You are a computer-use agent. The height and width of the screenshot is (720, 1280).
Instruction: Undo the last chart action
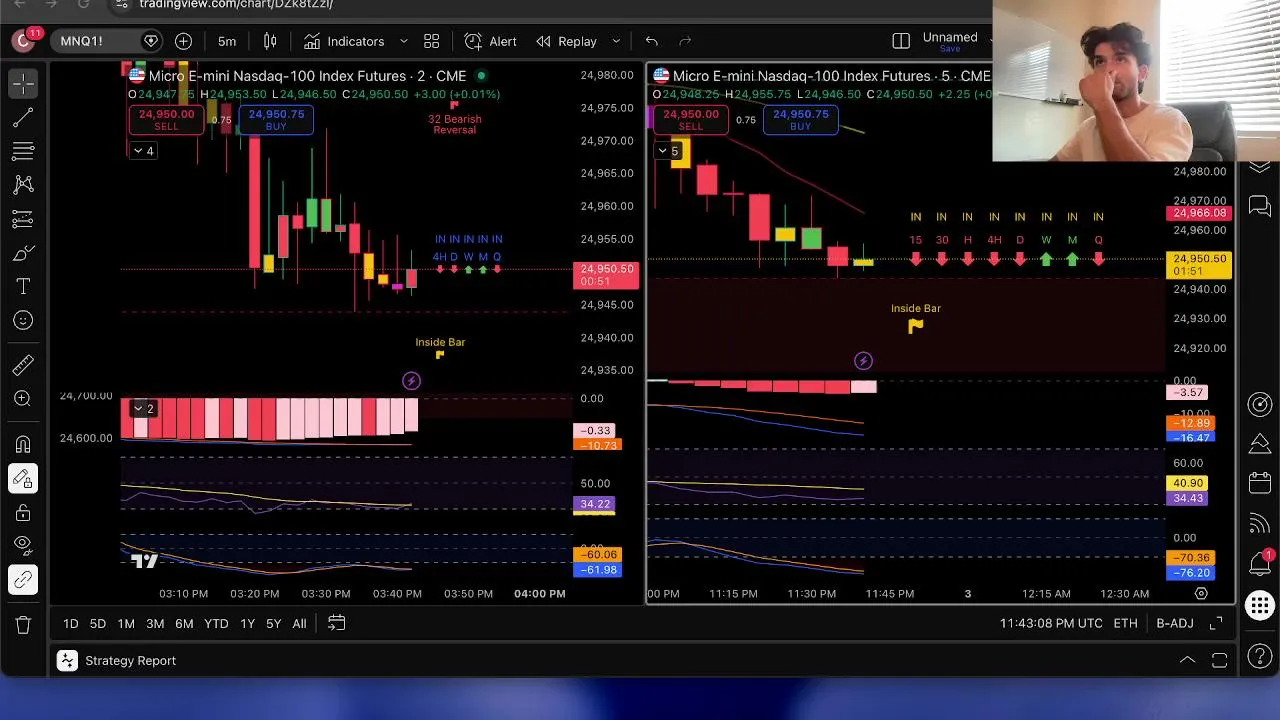tap(652, 41)
